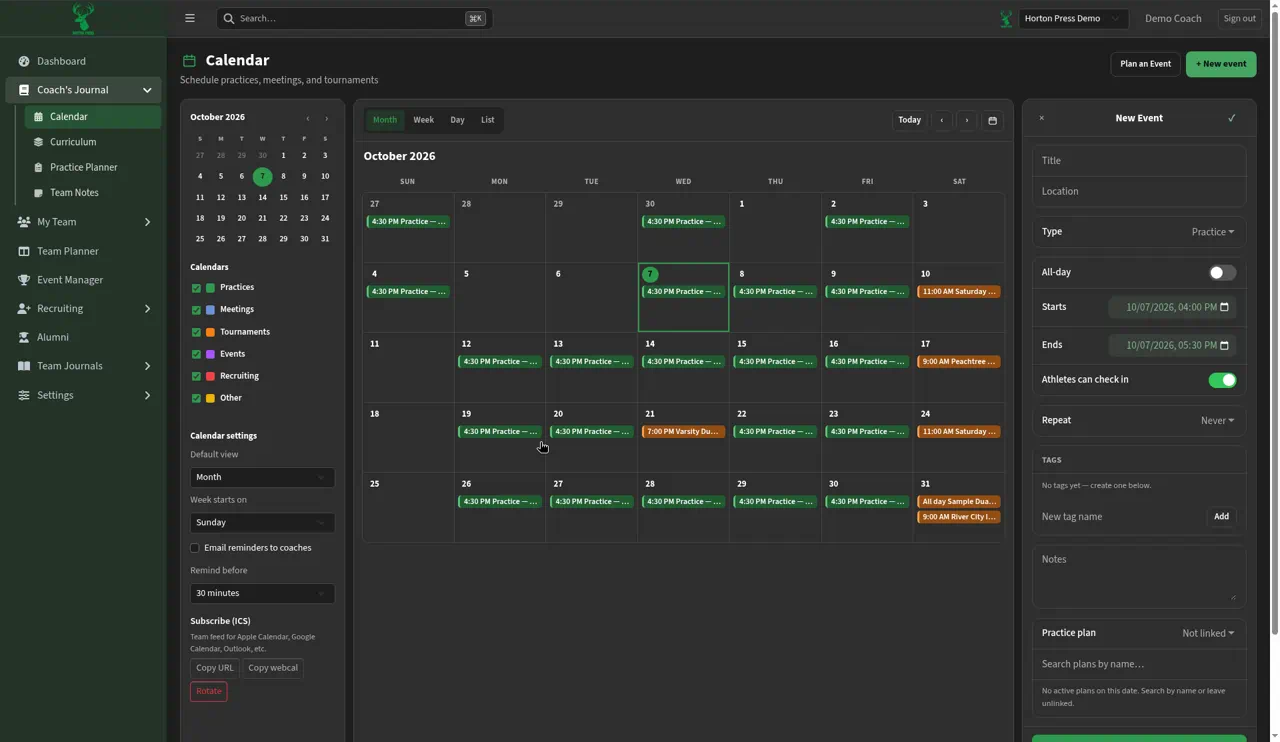Viewport: 1280px width, 742px height.
Task: Navigate main calendar to next month
Action: point(967,120)
